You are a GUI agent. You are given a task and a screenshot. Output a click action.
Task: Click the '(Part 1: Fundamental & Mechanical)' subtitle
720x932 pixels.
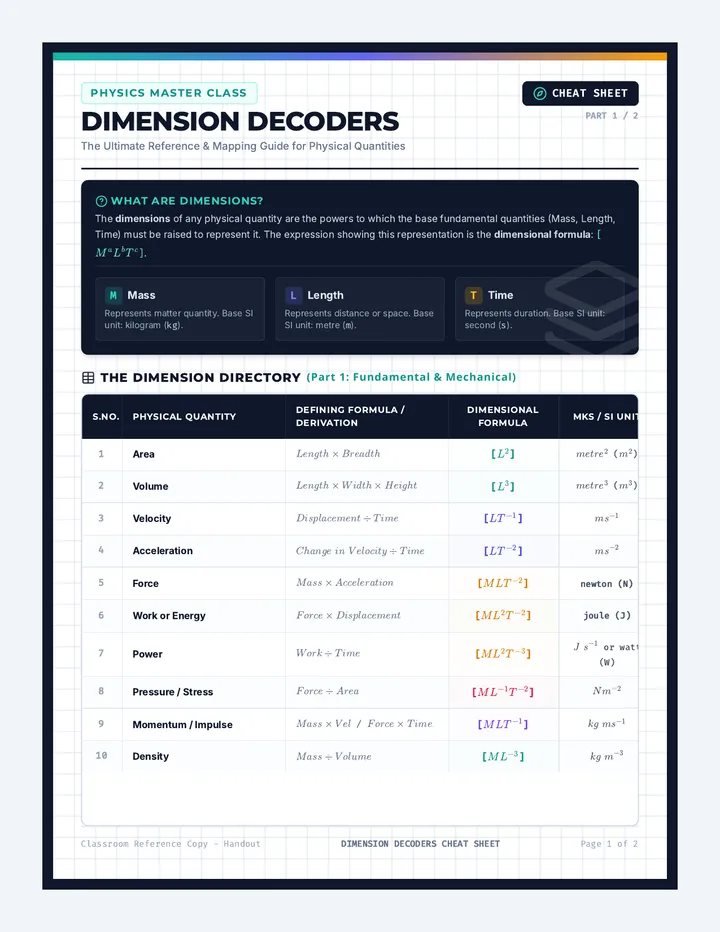pos(411,377)
